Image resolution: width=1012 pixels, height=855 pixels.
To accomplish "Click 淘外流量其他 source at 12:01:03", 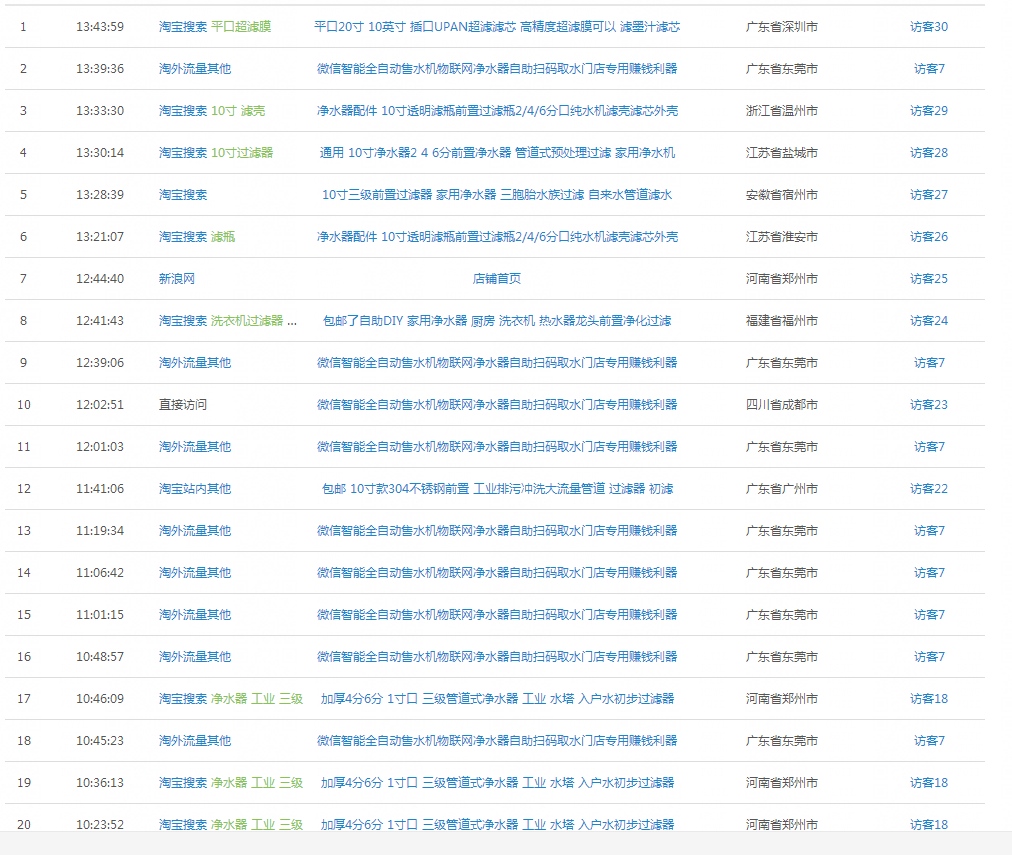I will click(x=195, y=446).
